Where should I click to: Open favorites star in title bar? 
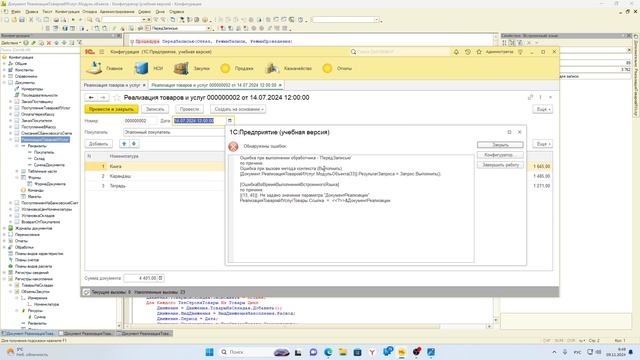pos(479,52)
